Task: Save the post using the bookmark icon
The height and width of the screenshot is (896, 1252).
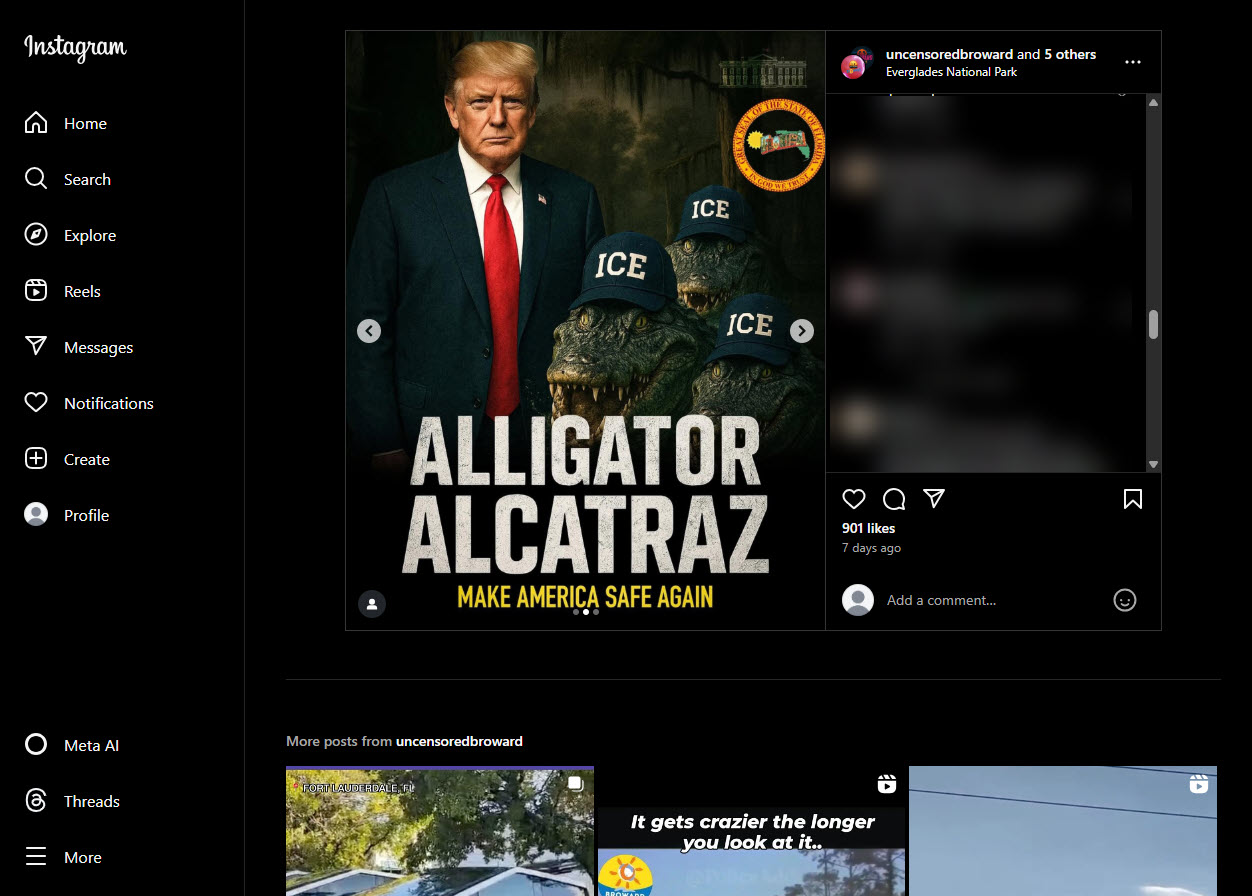Action: [x=1132, y=498]
